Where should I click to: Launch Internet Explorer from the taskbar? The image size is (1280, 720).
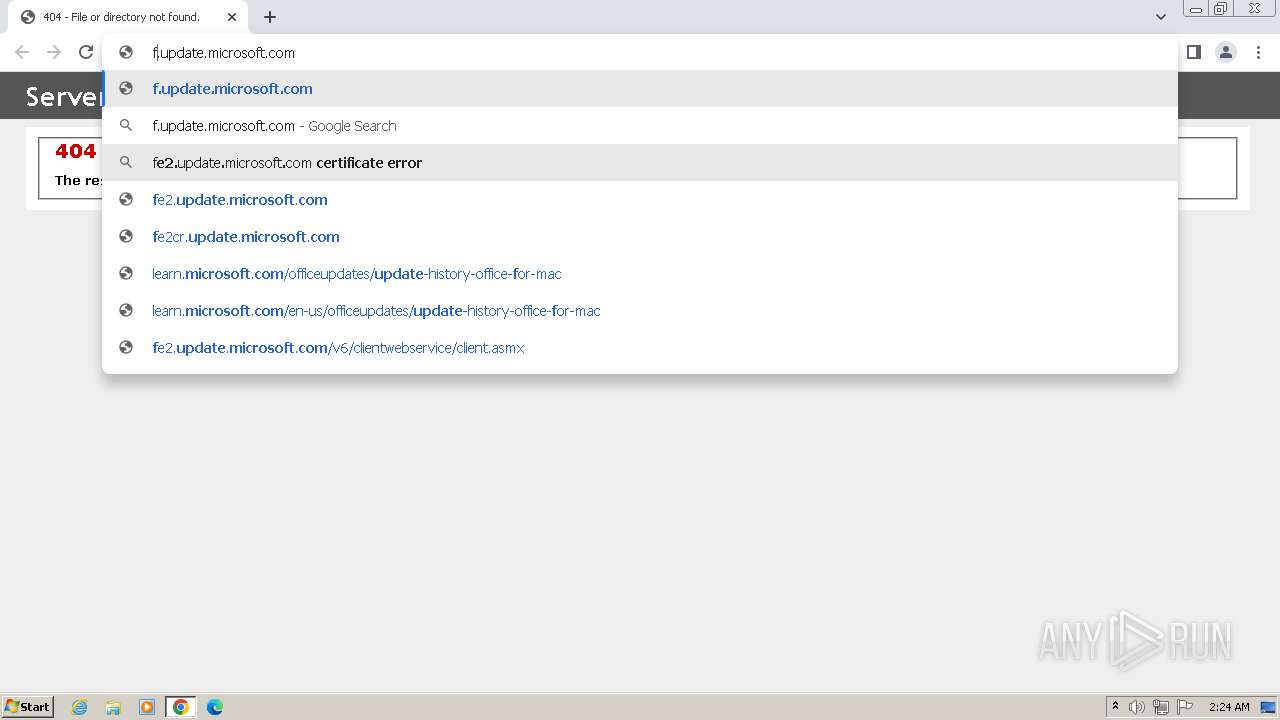pyautogui.click(x=79, y=707)
